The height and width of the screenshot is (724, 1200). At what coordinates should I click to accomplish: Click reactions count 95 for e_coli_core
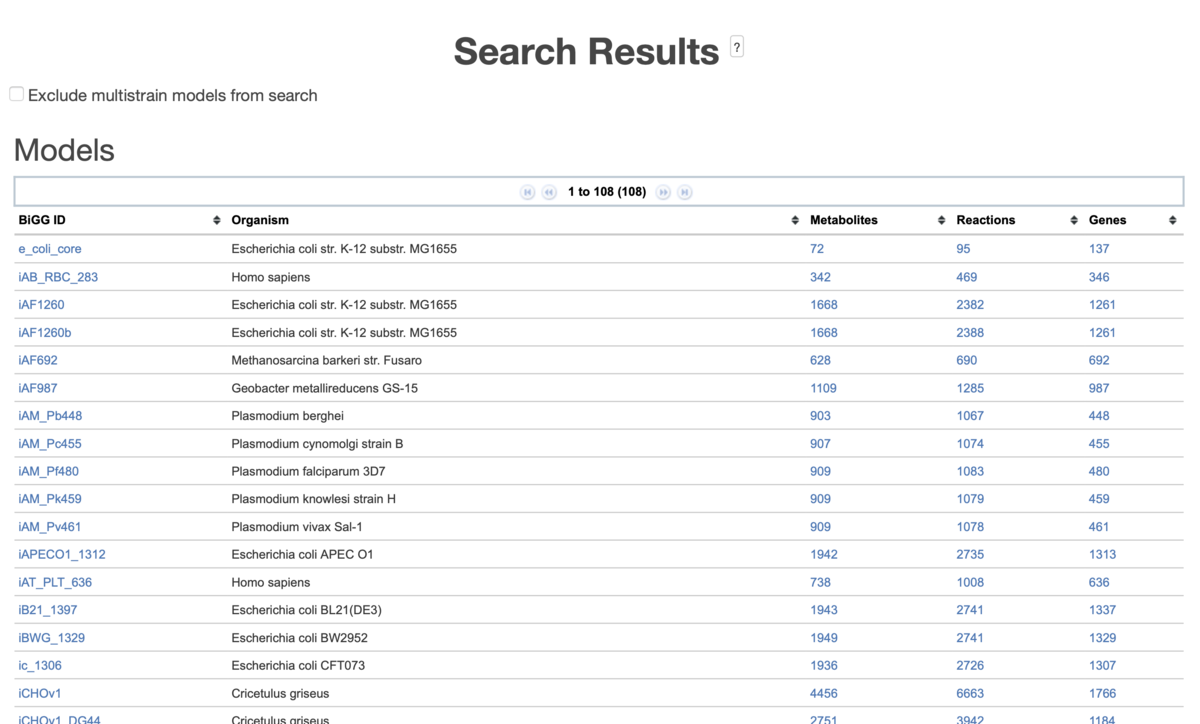[x=963, y=249]
